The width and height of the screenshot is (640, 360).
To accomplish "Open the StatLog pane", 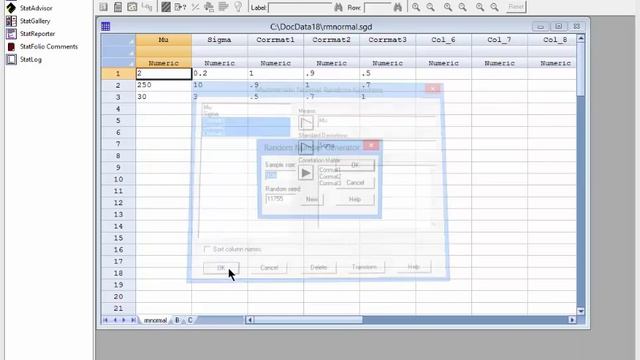I will click(24, 60).
